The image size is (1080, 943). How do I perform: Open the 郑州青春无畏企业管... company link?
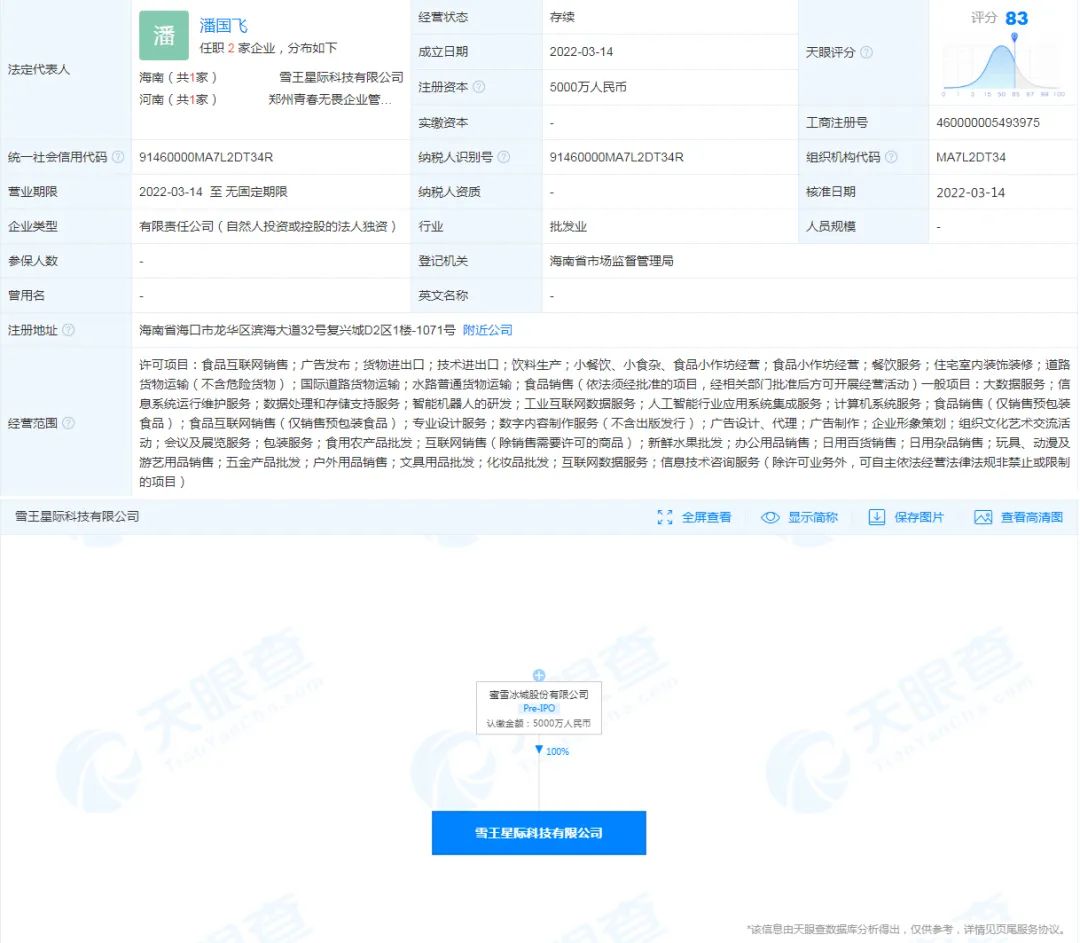click(x=330, y=99)
